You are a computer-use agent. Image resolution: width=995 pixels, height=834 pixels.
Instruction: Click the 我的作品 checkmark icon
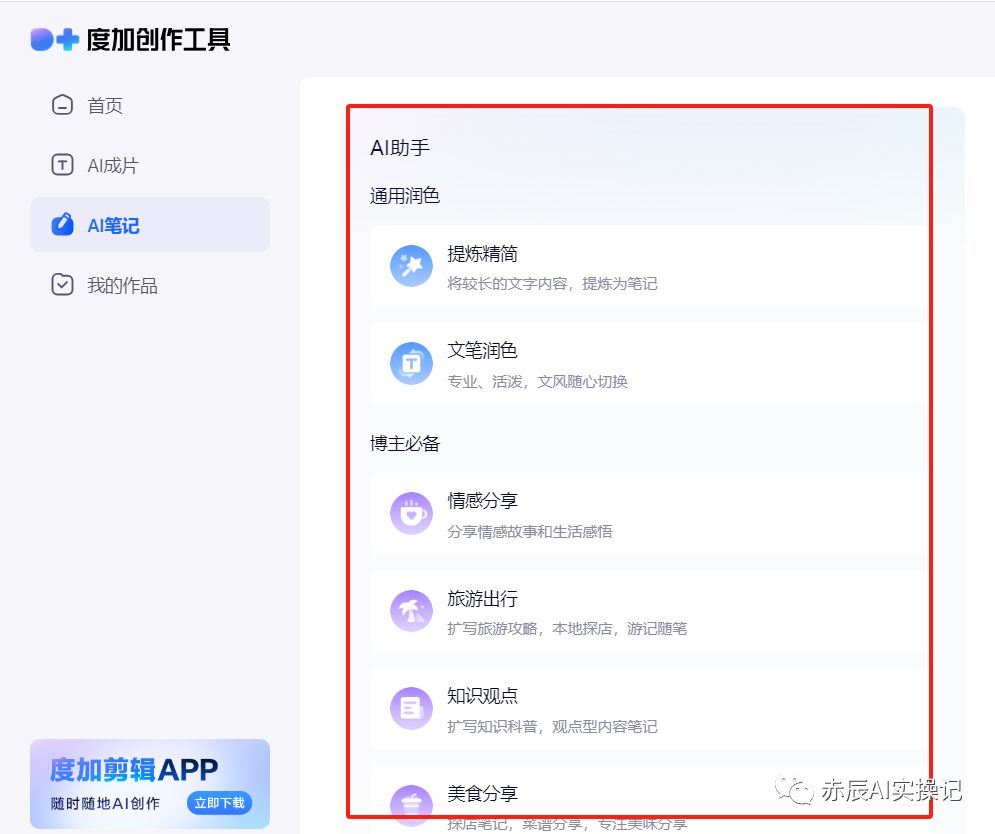[x=62, y=285]
